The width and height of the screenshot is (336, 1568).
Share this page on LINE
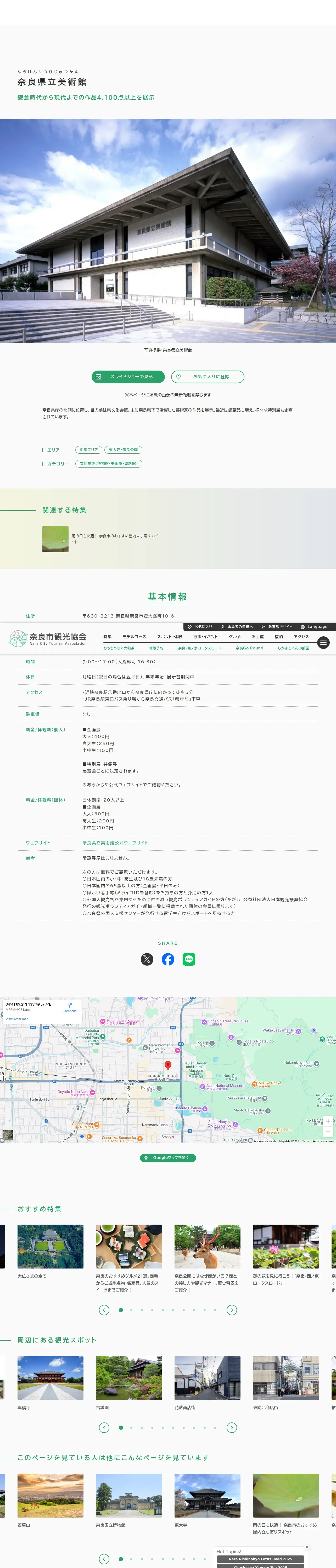189,959
